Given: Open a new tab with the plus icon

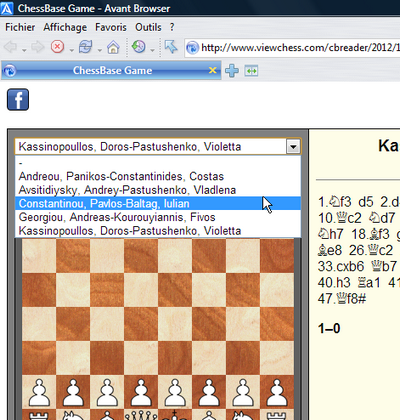Looking at the screenshot, I should point(232,71).
